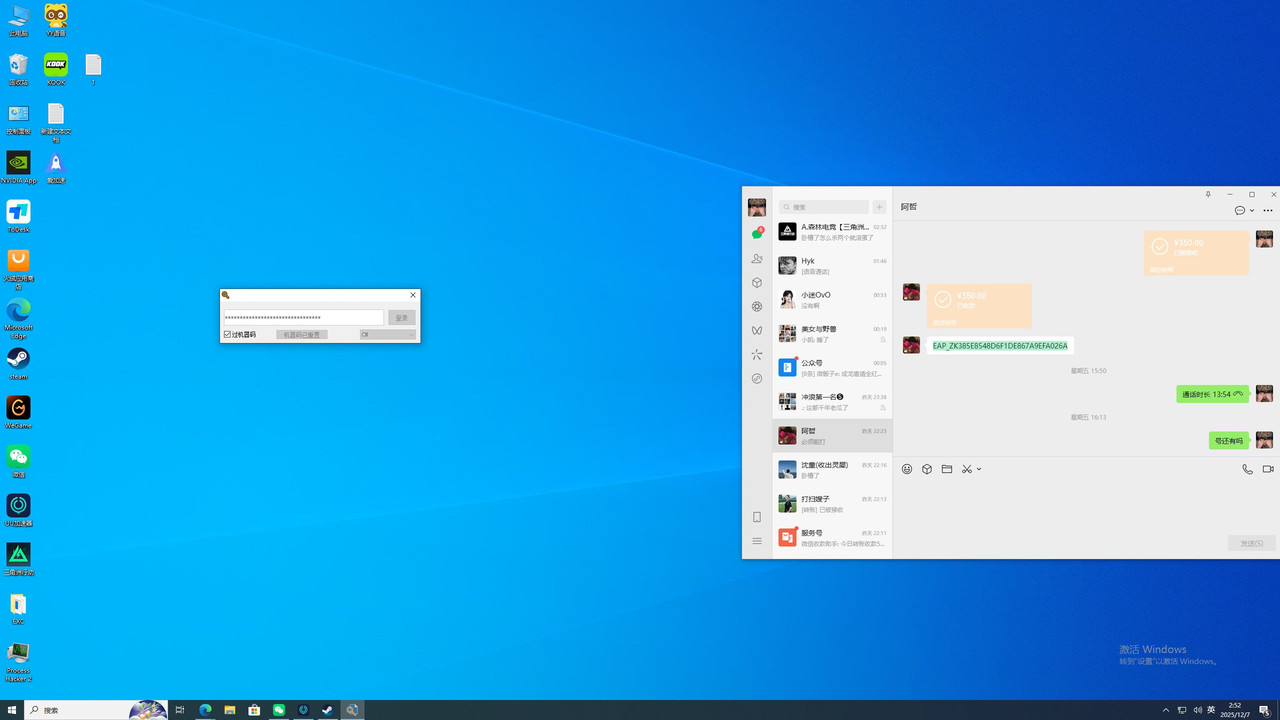The width and height of the screenshot is (1280, 720).
Task: Click the key icon in dialog title bar
Action: [x=226, y=295]
